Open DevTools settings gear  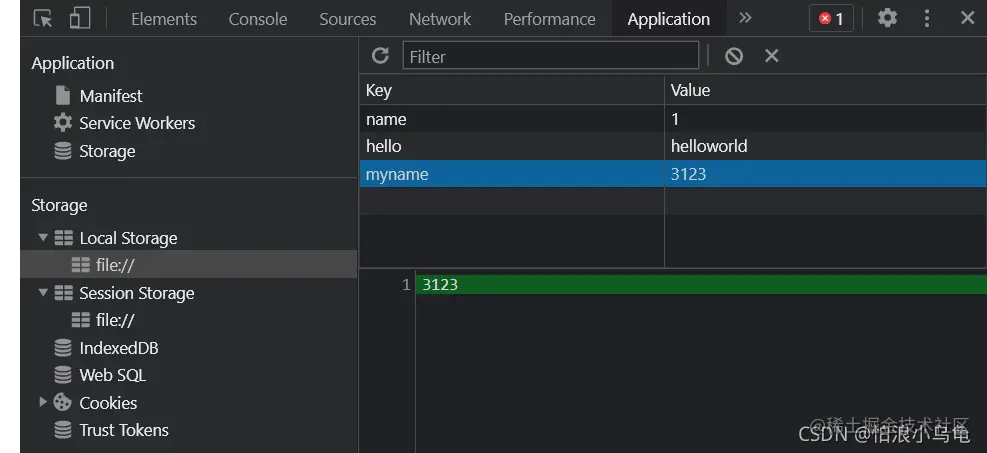pyautogui.click(x=887, y=19)
